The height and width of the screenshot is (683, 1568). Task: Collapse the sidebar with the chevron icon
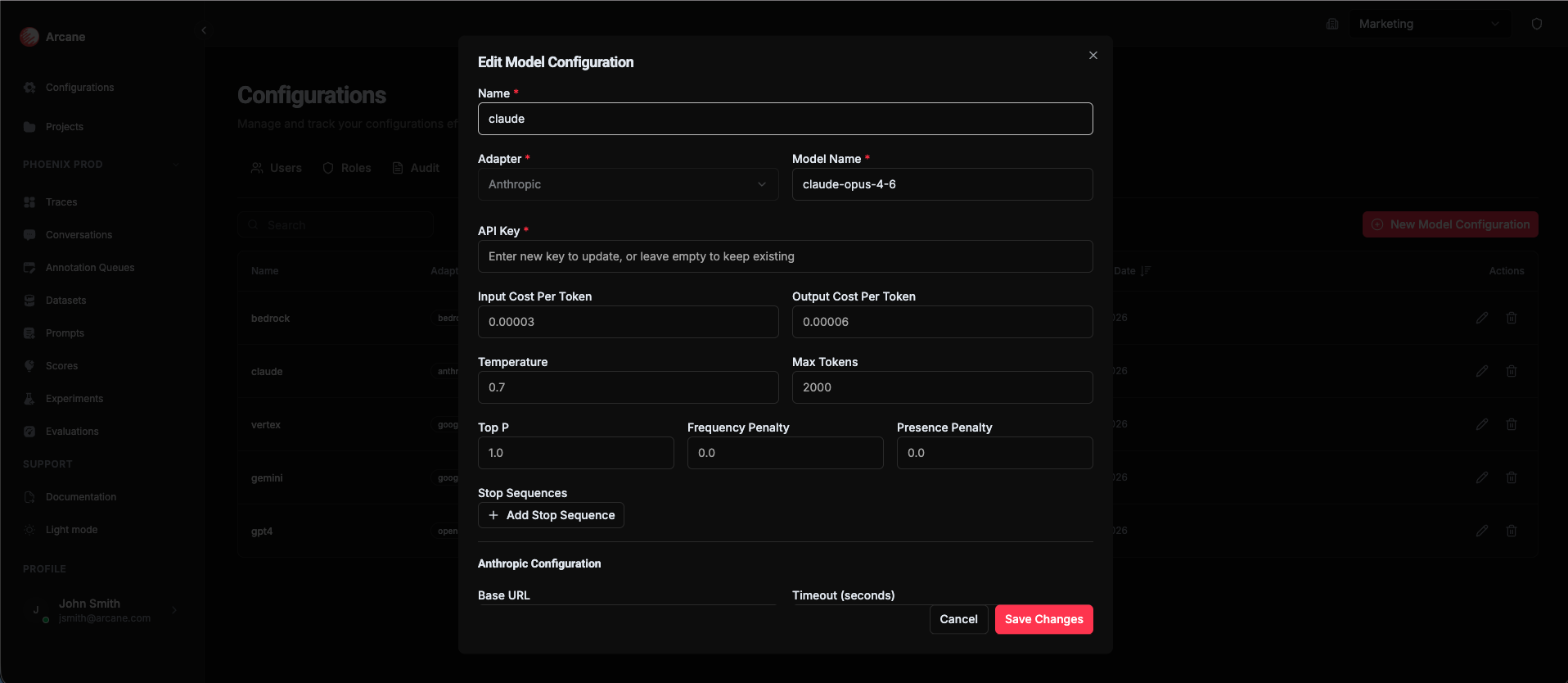(x=204, y=30)
